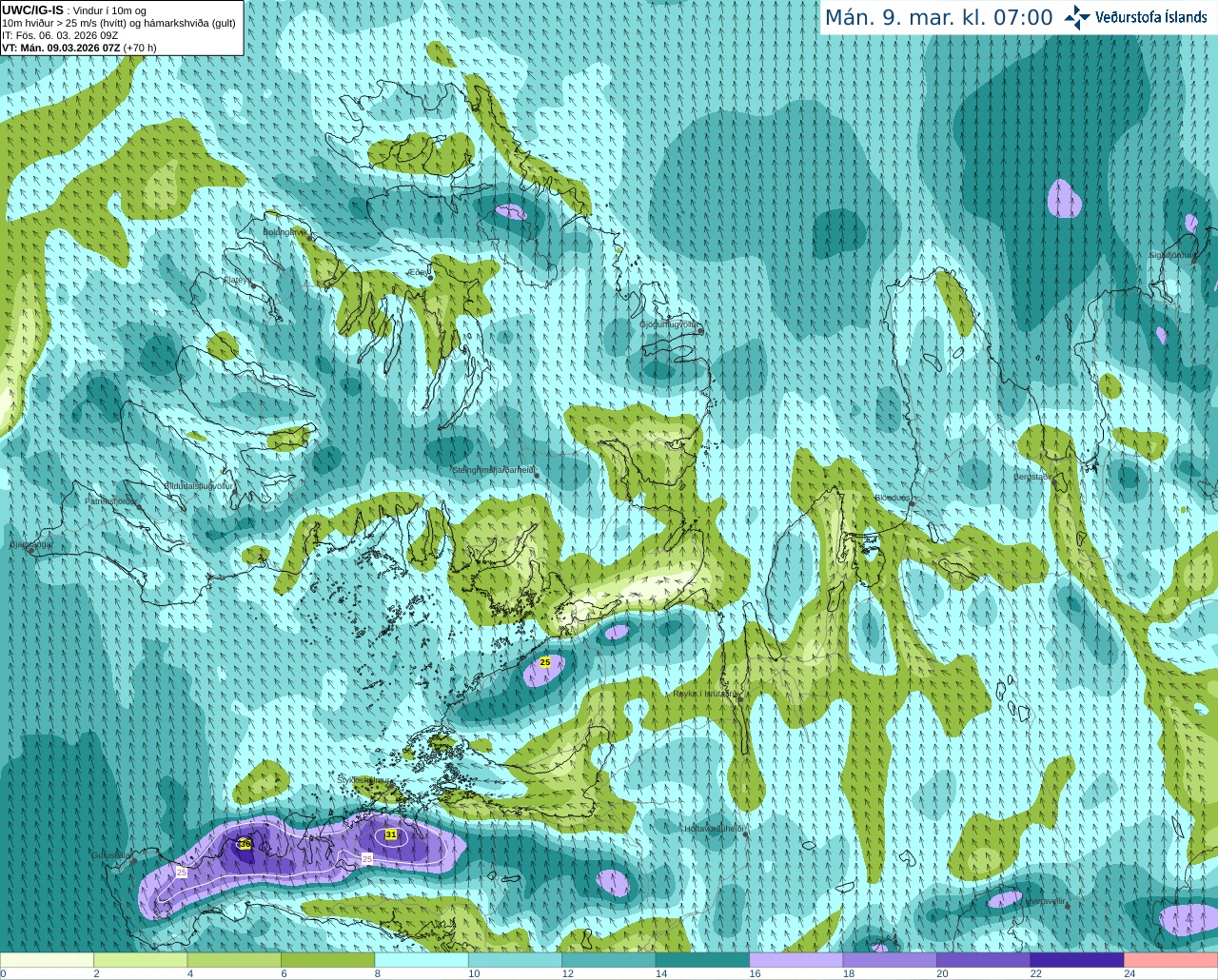Viewport: 1218px width, 980px height.
Task: Click the date heading Mán. 9. mar. kl. 07:00
Action: (939, 17)
